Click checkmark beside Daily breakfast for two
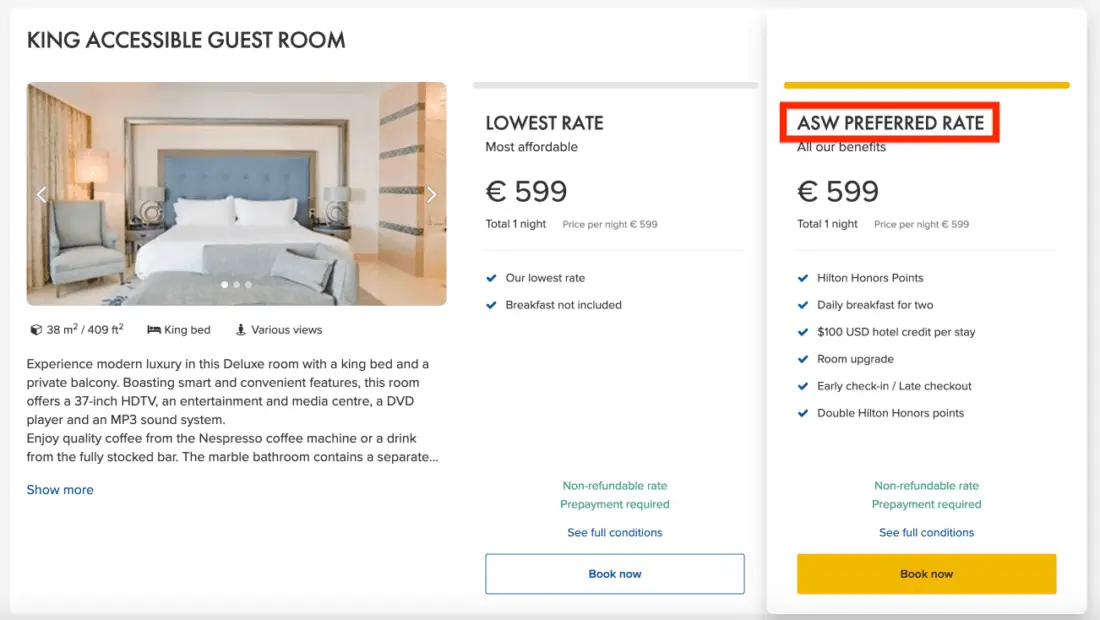This screenshot has width=1100, height=620. 803,305
